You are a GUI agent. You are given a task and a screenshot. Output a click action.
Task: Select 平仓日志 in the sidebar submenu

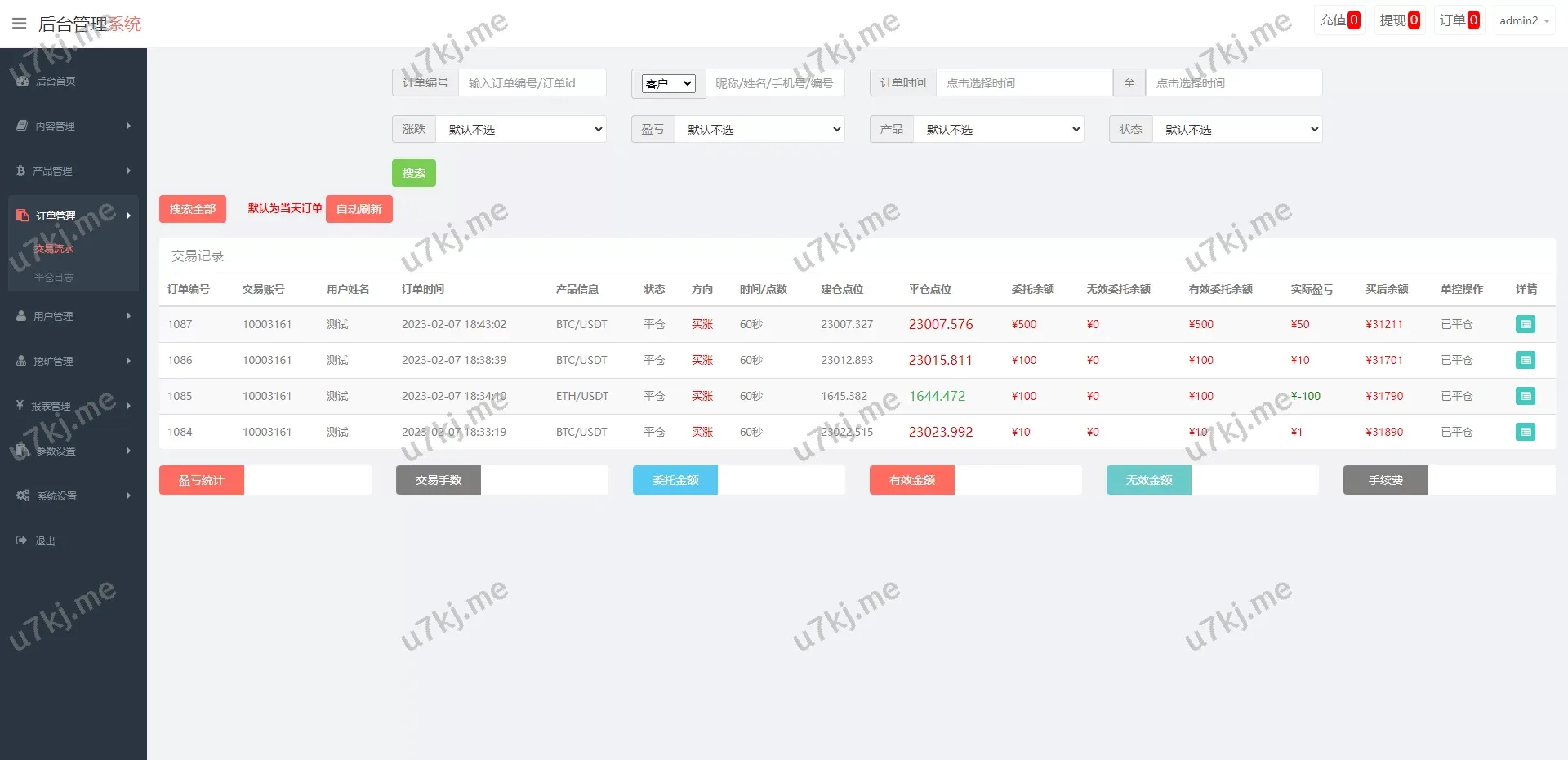point(54,278)
